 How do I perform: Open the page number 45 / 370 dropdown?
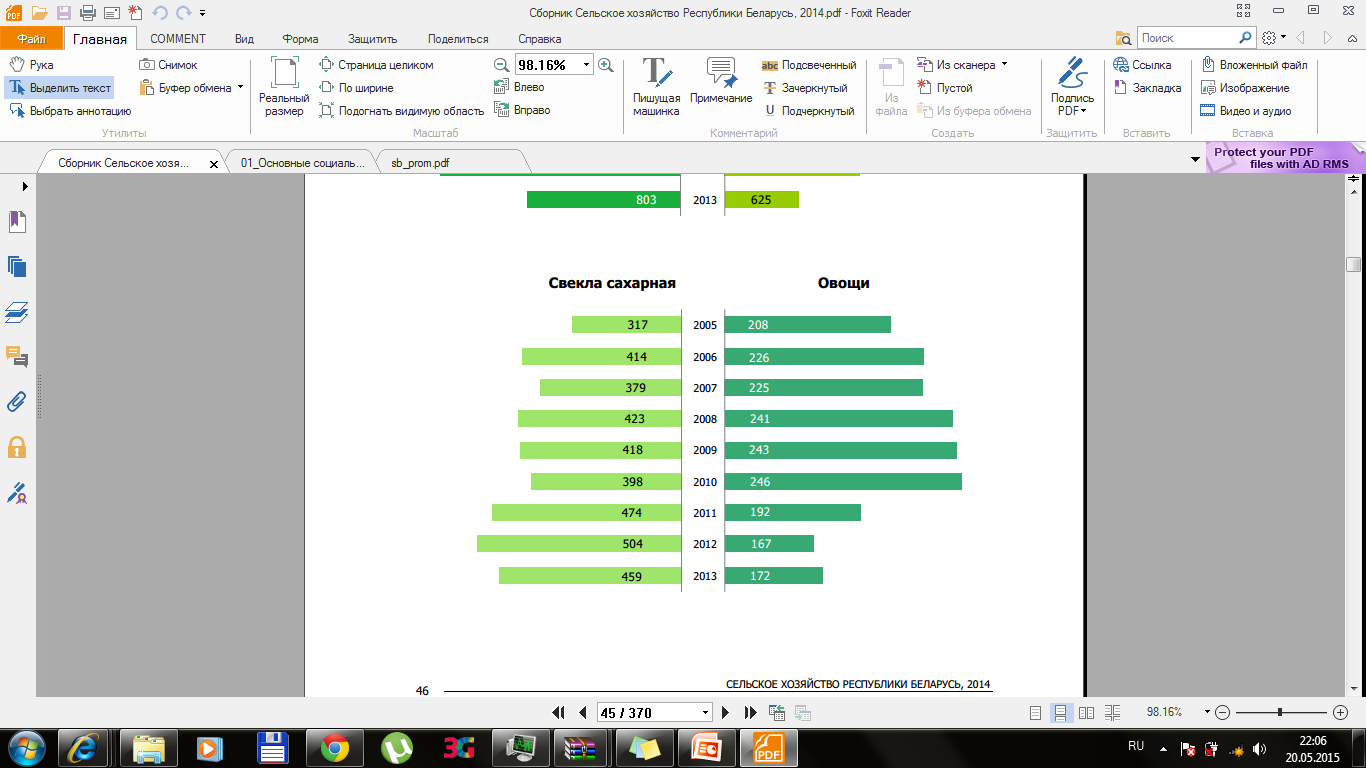(706, 713)
